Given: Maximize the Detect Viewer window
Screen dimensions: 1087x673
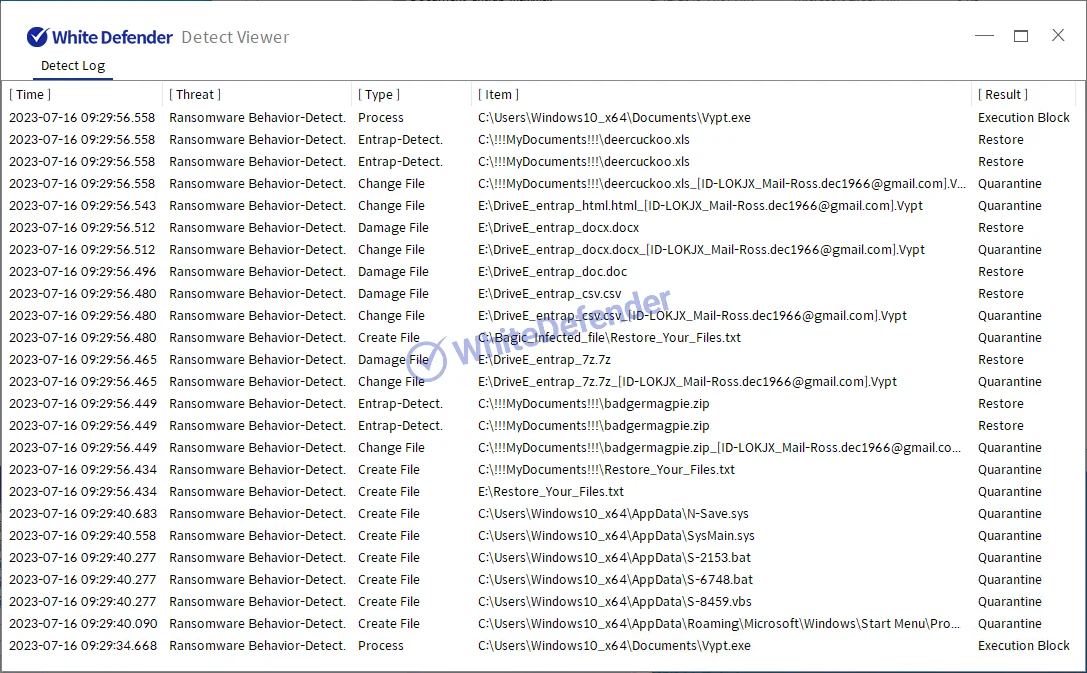Looking at the screenshot, I should tap(1021, 36).
